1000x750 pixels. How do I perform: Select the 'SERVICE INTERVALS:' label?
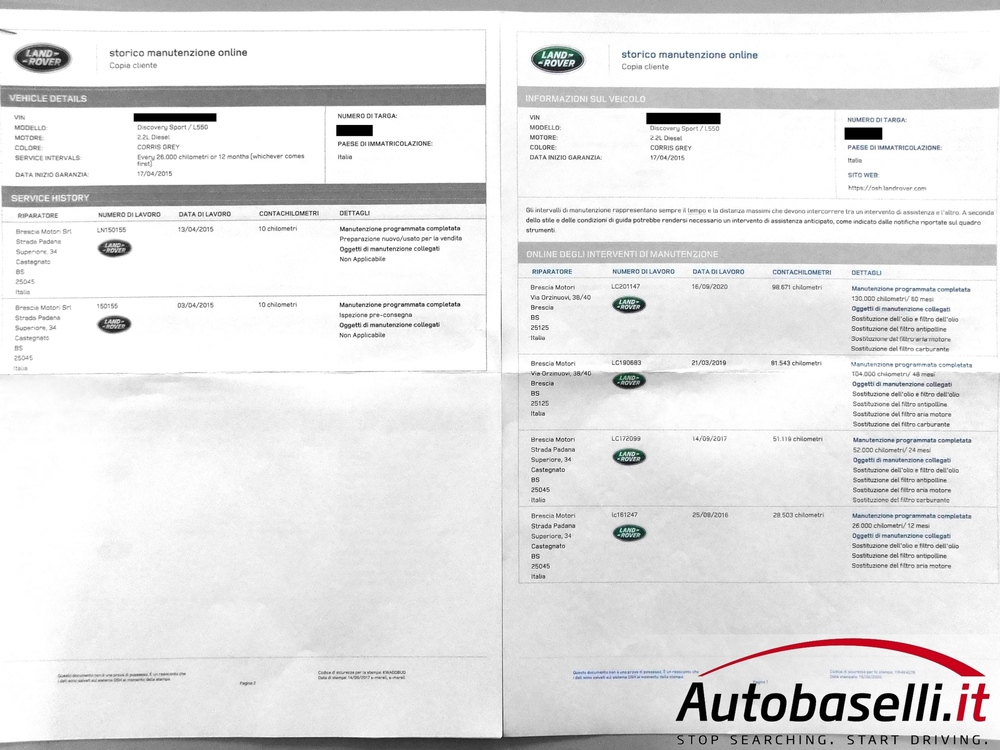click(x=48, y=158)
